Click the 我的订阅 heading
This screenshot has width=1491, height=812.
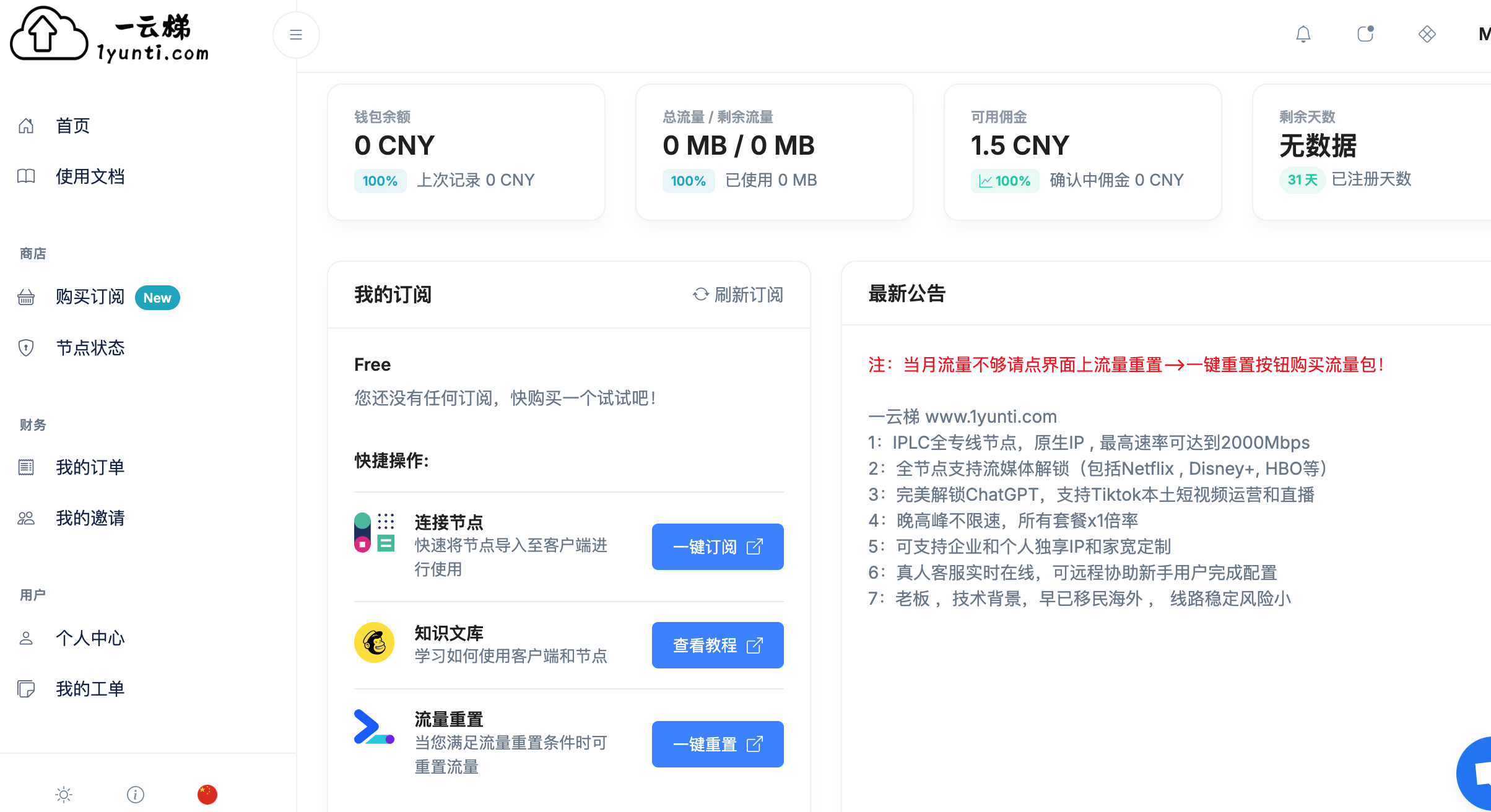pos(393,295)
